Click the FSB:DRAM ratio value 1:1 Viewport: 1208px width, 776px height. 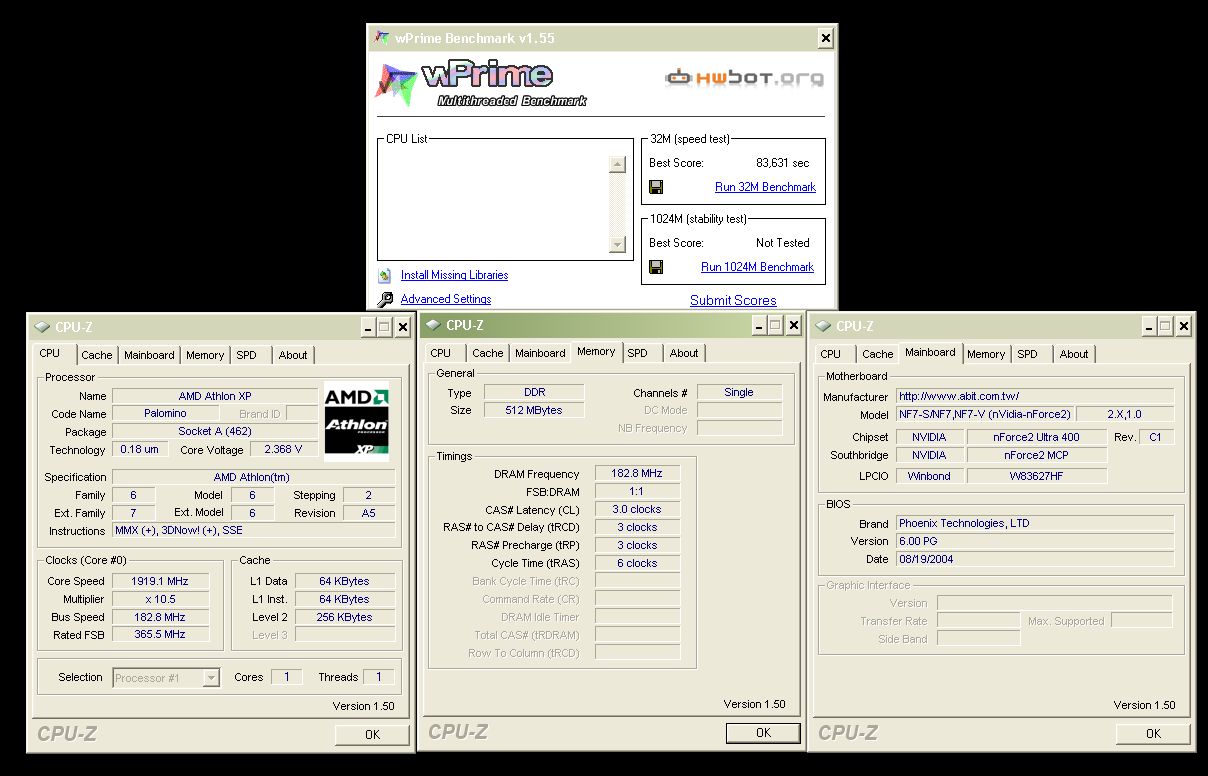click(636, 492)
